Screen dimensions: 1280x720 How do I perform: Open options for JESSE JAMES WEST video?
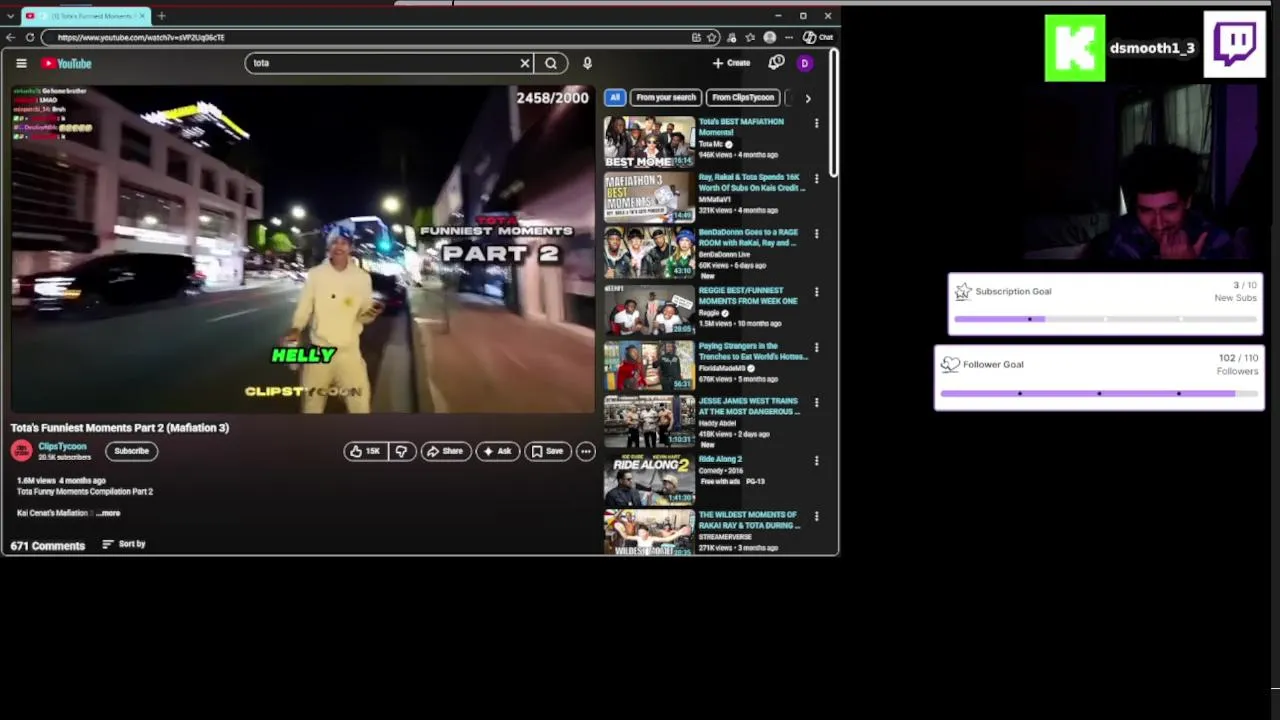pos(816,402)
